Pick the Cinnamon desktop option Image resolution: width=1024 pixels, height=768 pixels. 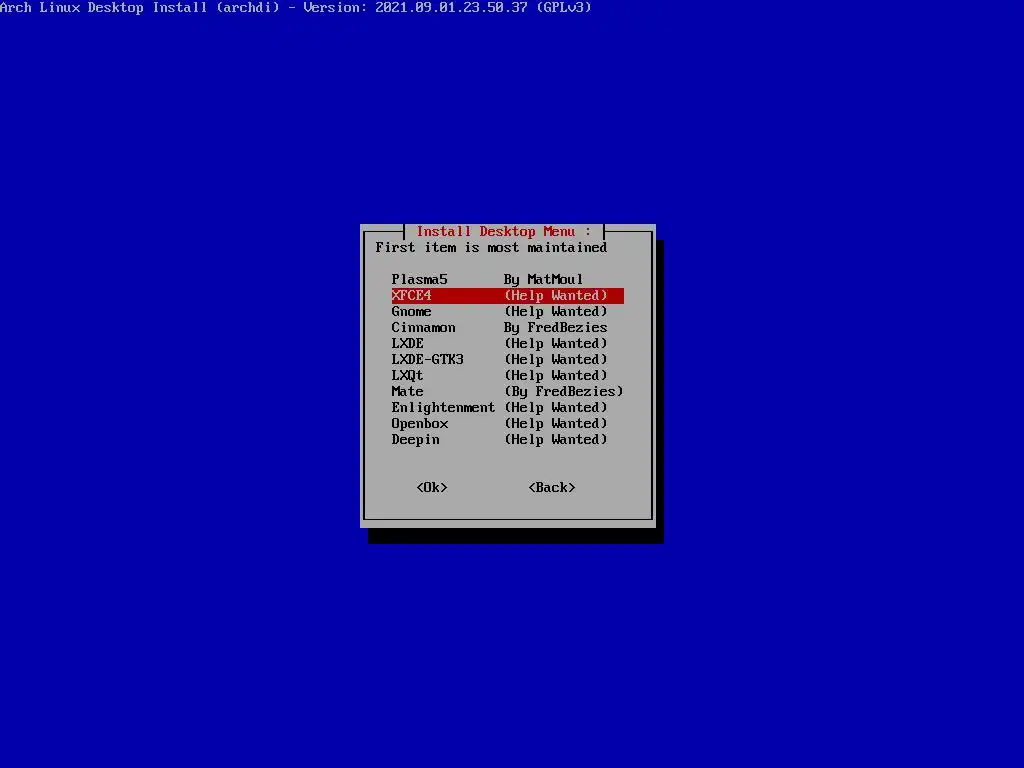(x=507, y=328)
